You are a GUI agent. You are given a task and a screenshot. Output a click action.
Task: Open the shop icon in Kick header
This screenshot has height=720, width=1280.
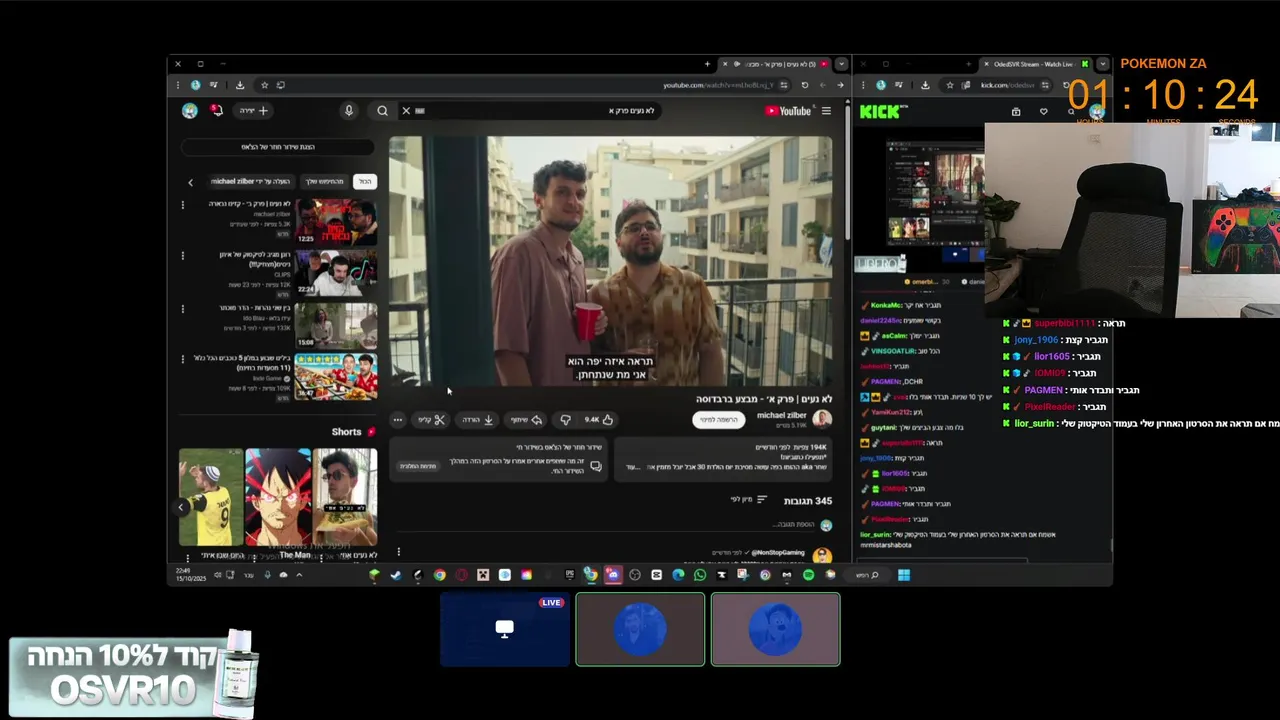1016,112
